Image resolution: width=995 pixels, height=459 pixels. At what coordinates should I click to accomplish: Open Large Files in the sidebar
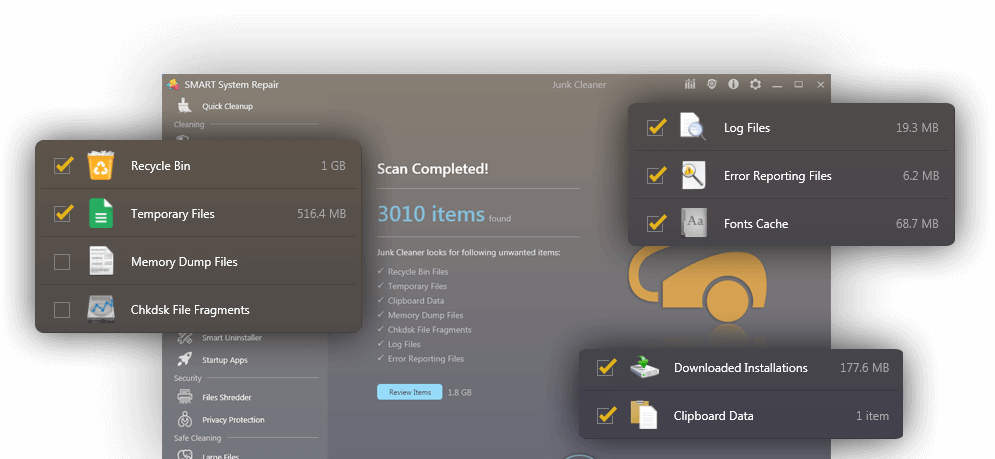[x=220, y=455]
